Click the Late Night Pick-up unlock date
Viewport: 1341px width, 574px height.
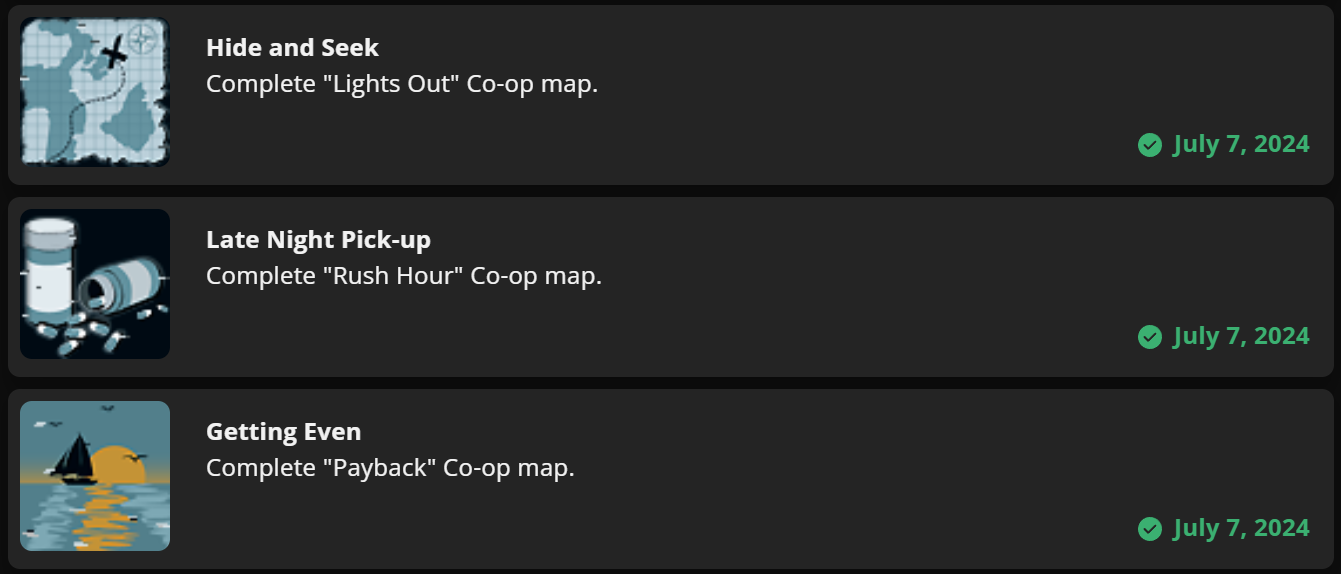[1240, 336]
